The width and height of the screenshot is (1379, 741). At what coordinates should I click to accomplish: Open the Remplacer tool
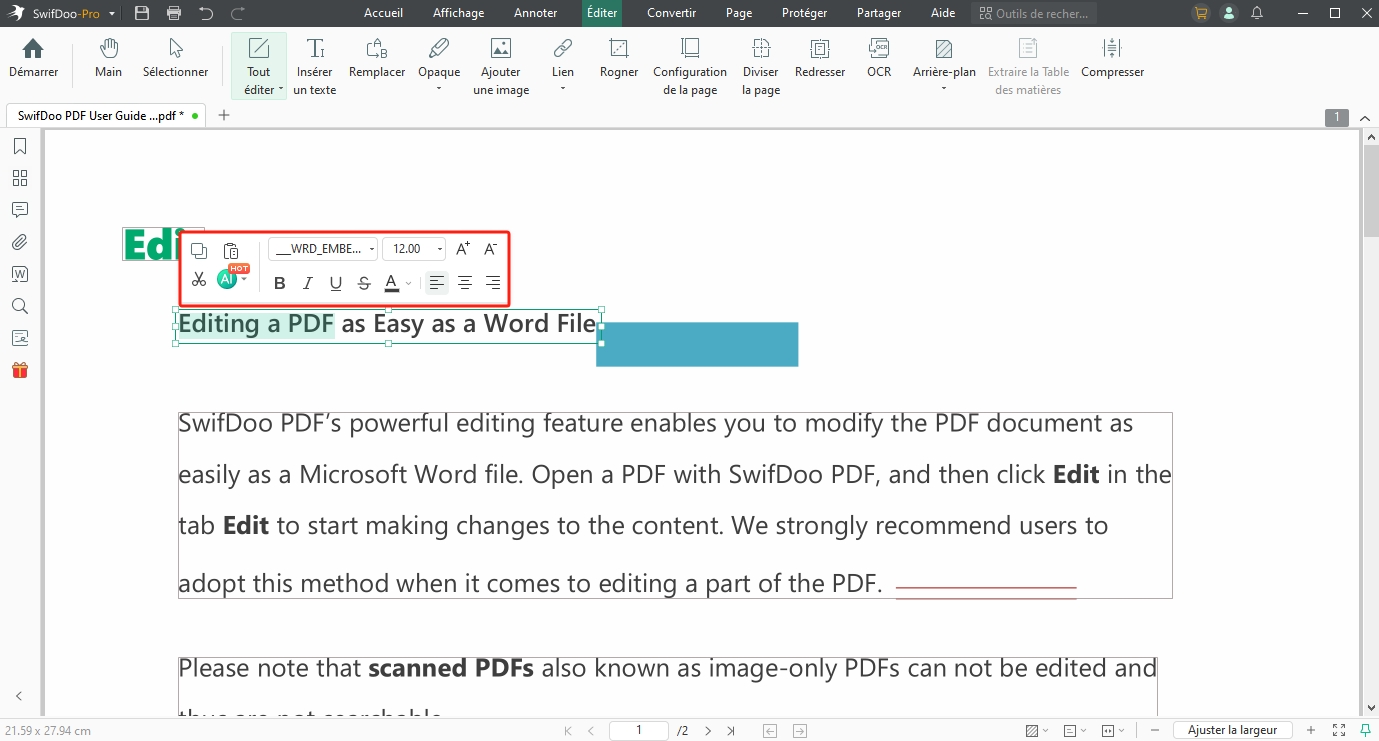tap(377, 59)
